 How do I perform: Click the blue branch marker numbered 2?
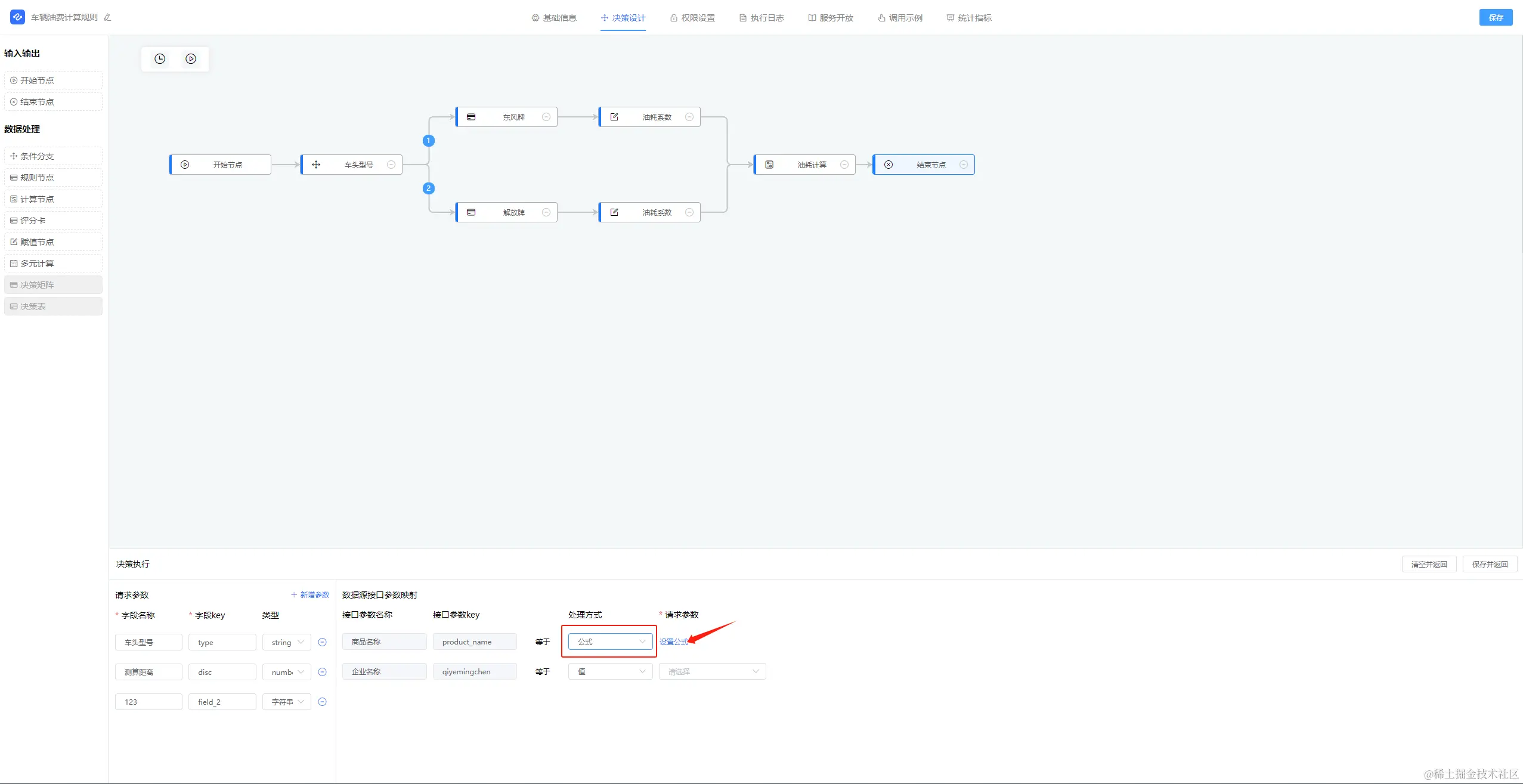coord(428,188)
